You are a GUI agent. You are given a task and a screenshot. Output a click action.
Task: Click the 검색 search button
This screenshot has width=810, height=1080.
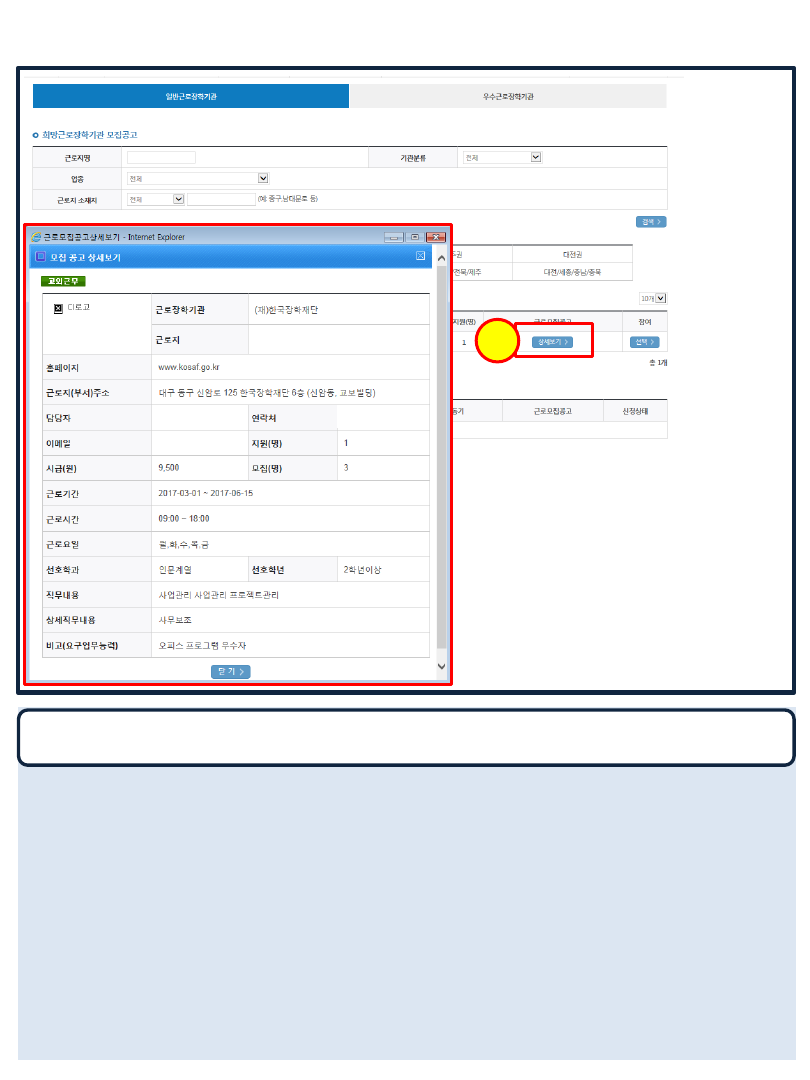[x=650, y=222]
